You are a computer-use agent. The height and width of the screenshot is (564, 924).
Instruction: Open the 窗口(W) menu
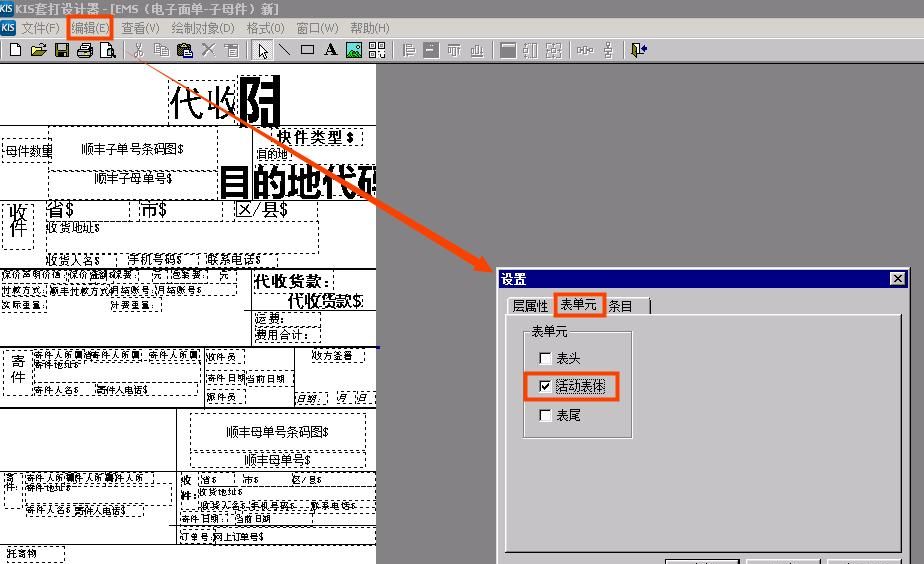tap(317, 28)
